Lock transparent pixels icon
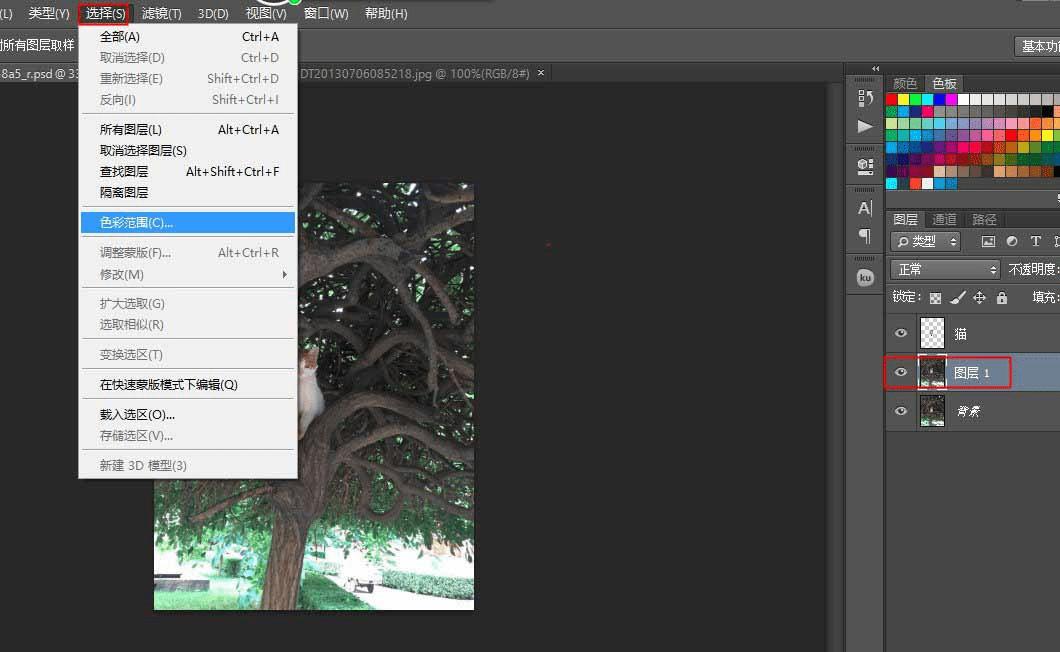Image resolution: width=1060 pixels, height=652 pixels. pos(935,298)
